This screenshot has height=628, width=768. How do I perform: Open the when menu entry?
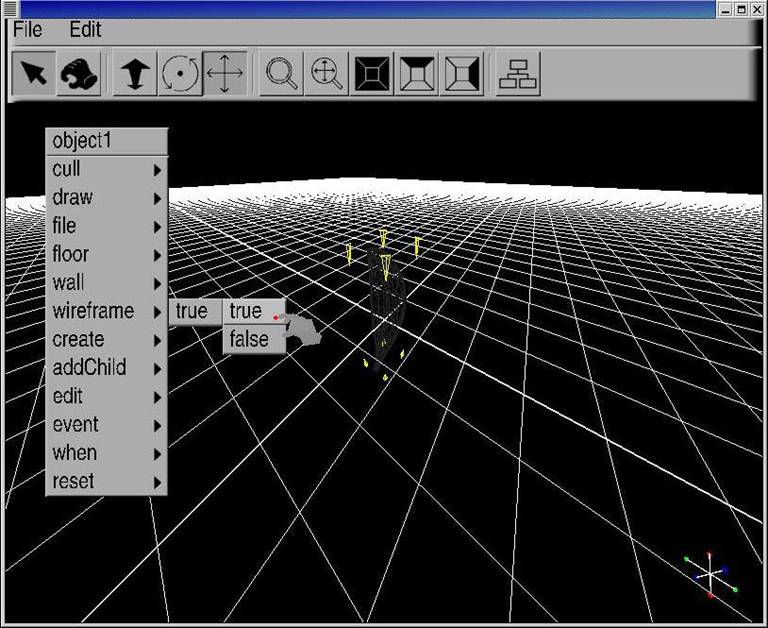pyautogui.click(x=107, y=454)
